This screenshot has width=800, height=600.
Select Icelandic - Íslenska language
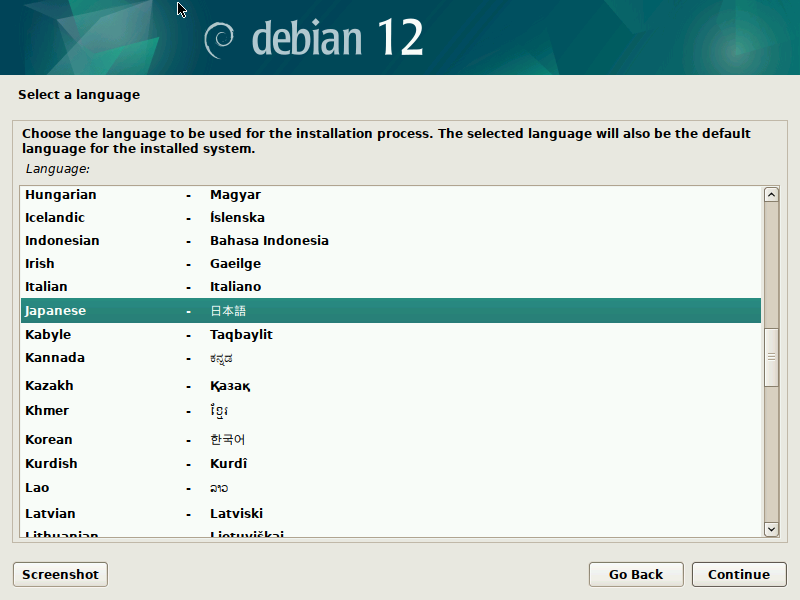391,218
